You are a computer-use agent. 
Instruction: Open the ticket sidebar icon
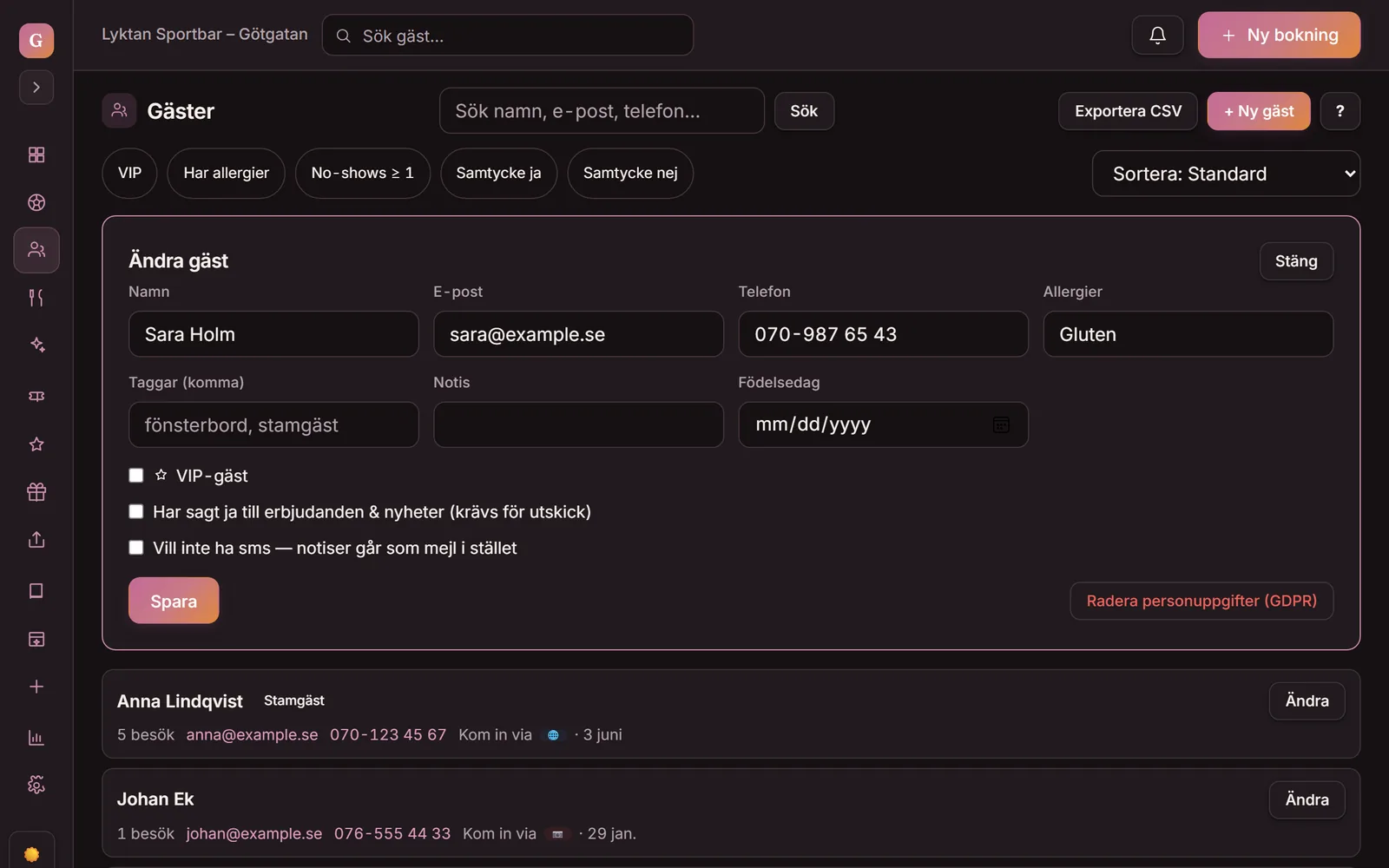pyautogui.click(x=36, y=396)
